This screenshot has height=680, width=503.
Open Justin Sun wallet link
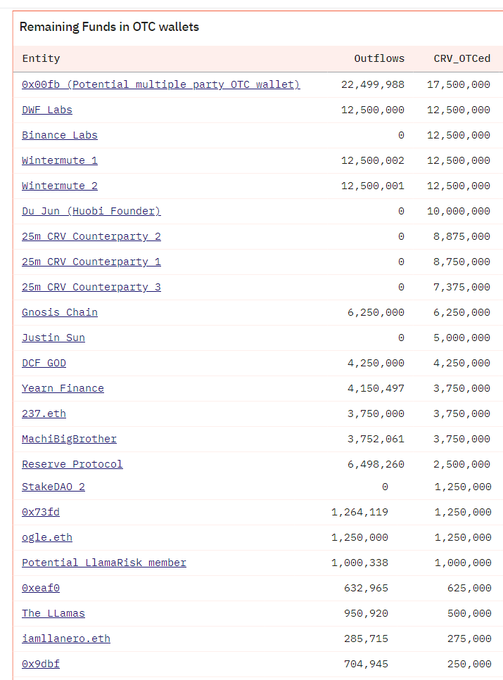pos(53,337)
